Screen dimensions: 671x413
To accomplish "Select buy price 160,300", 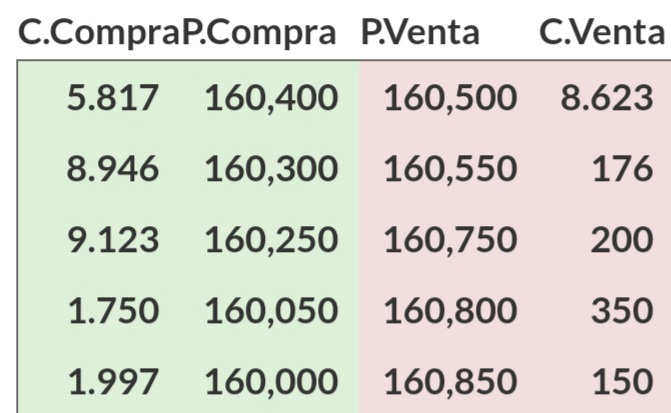I will pos(272,169).
